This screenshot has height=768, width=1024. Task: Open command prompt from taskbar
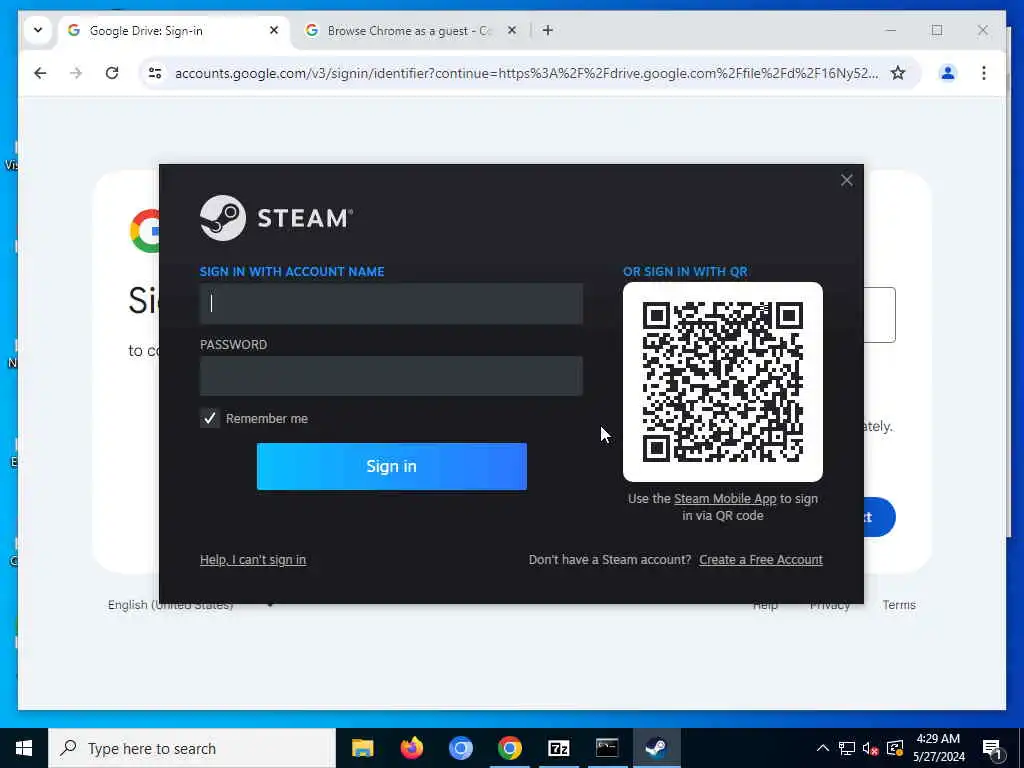pyautogui.click(x=607, y=748)
